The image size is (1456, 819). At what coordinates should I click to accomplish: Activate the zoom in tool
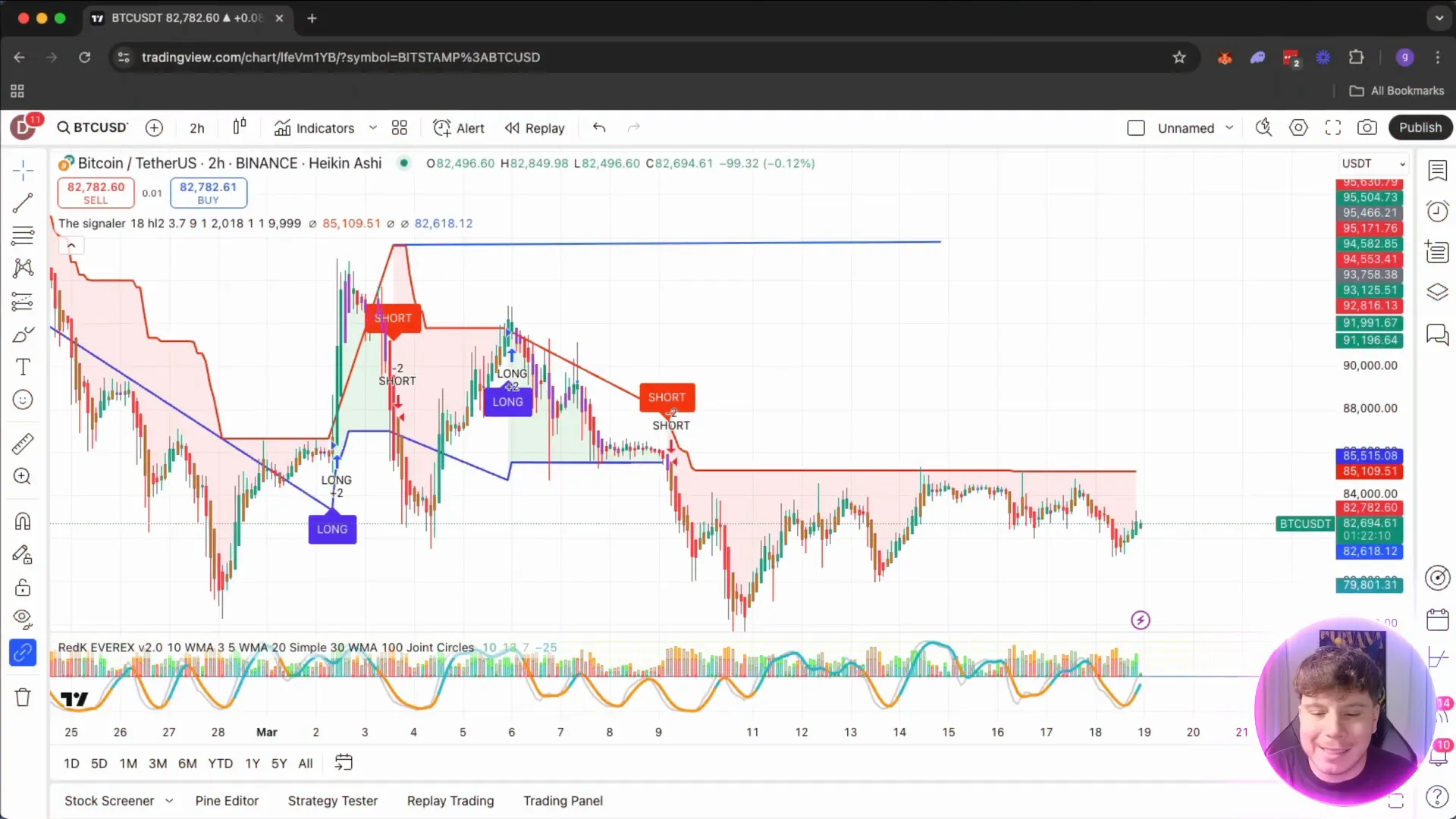(x=23, y=476)
